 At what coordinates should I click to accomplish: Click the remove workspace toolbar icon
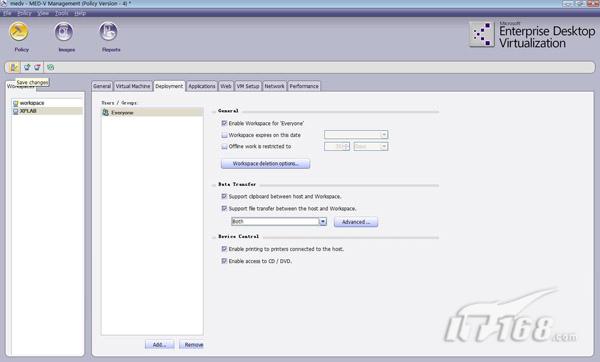(37, 67)
